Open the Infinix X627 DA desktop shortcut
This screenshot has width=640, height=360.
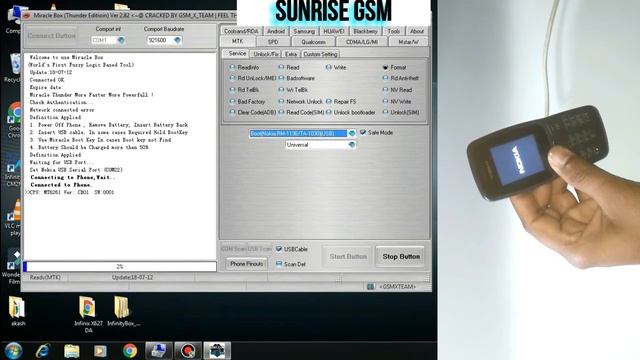click(x=88, y=314)
